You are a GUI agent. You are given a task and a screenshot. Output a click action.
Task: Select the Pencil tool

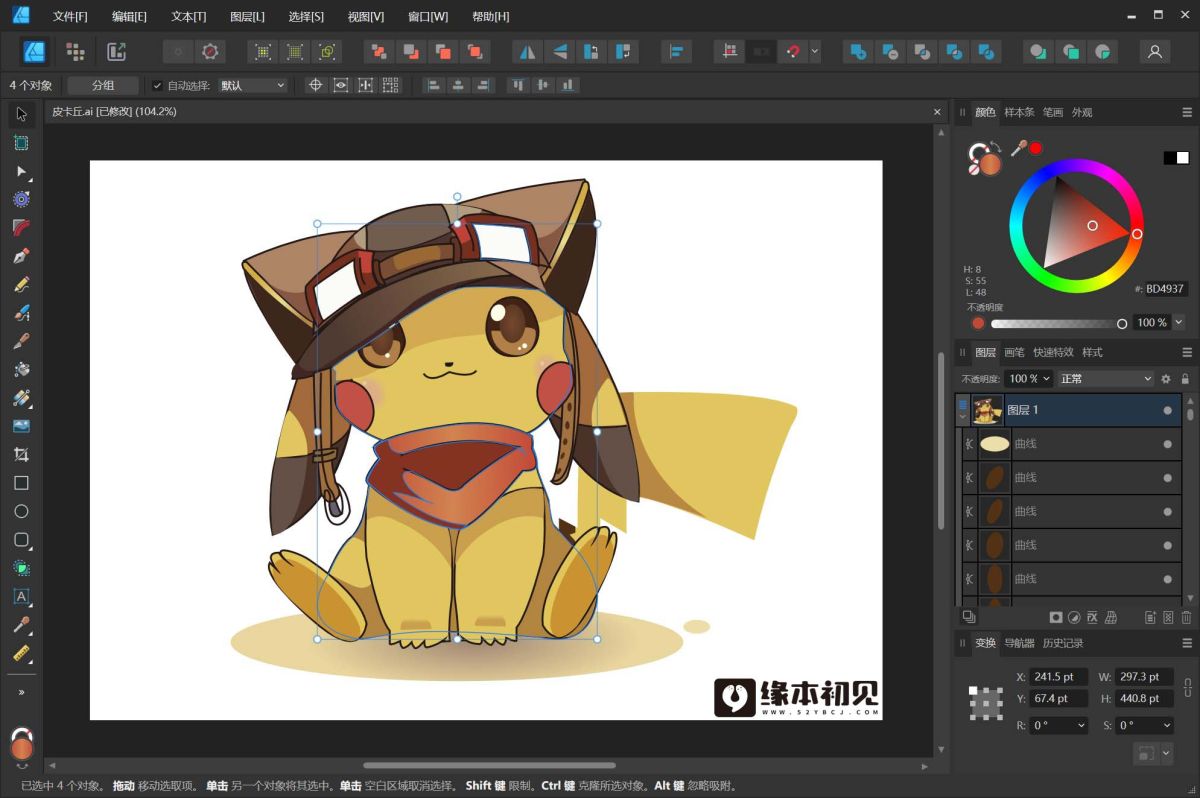[x=21, y=285]
